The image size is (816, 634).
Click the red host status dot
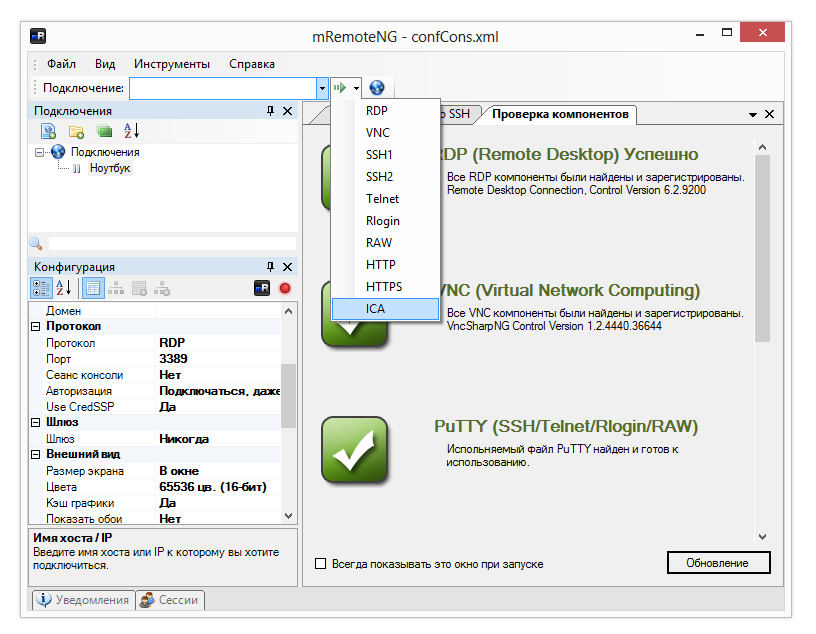[x=285, y=288]
